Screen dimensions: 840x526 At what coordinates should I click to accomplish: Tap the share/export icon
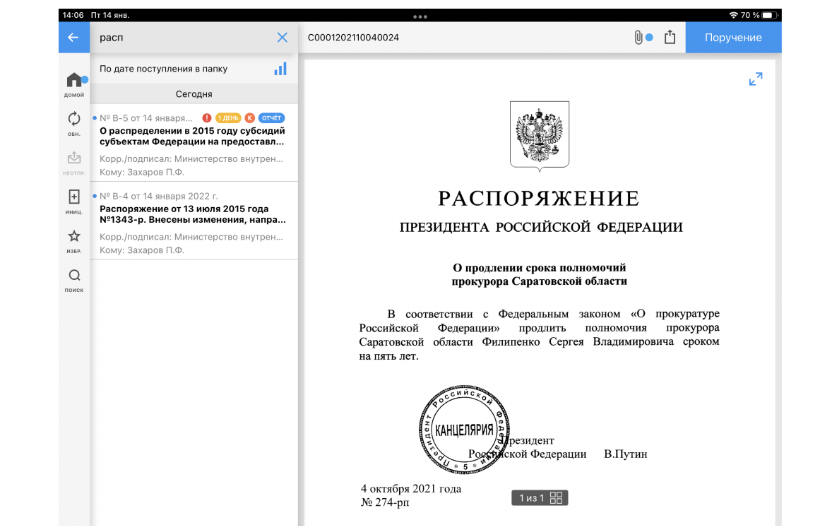click(670, 37)
